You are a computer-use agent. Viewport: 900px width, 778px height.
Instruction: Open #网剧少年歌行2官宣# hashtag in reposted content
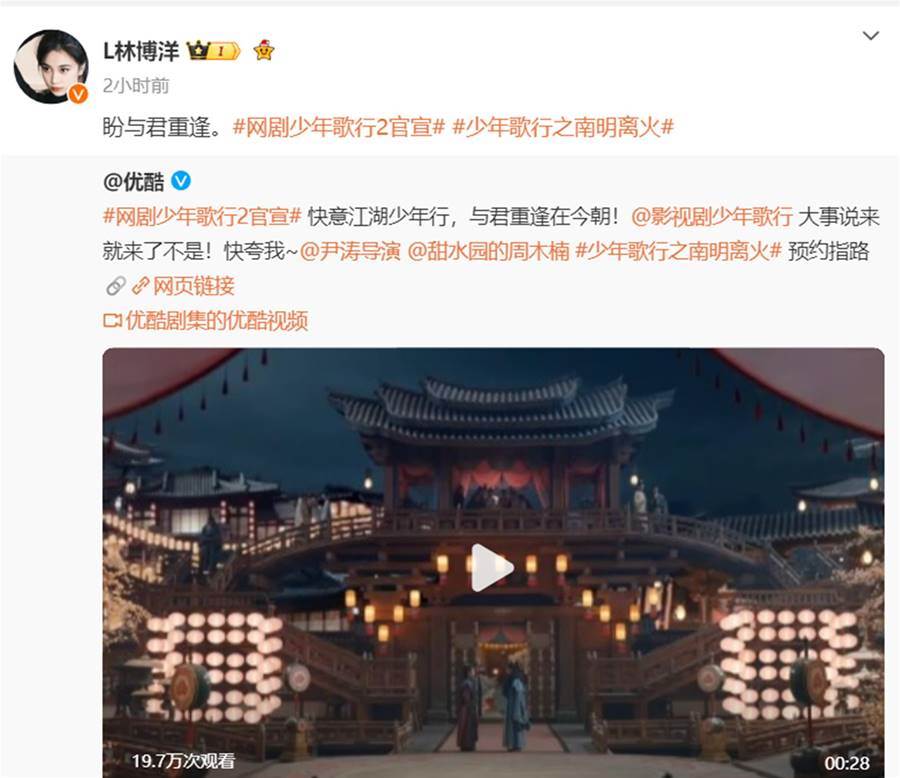click(x=202, y=216)
